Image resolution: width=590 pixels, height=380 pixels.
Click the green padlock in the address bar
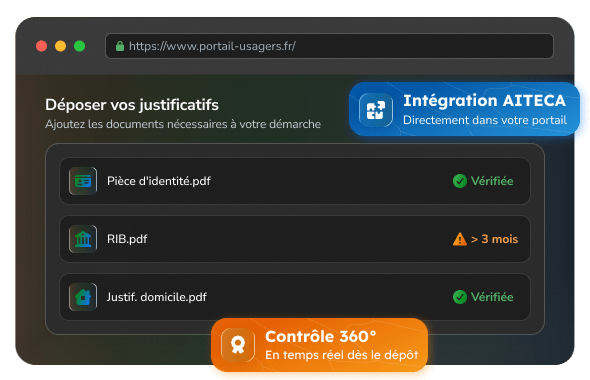[120, 46]
